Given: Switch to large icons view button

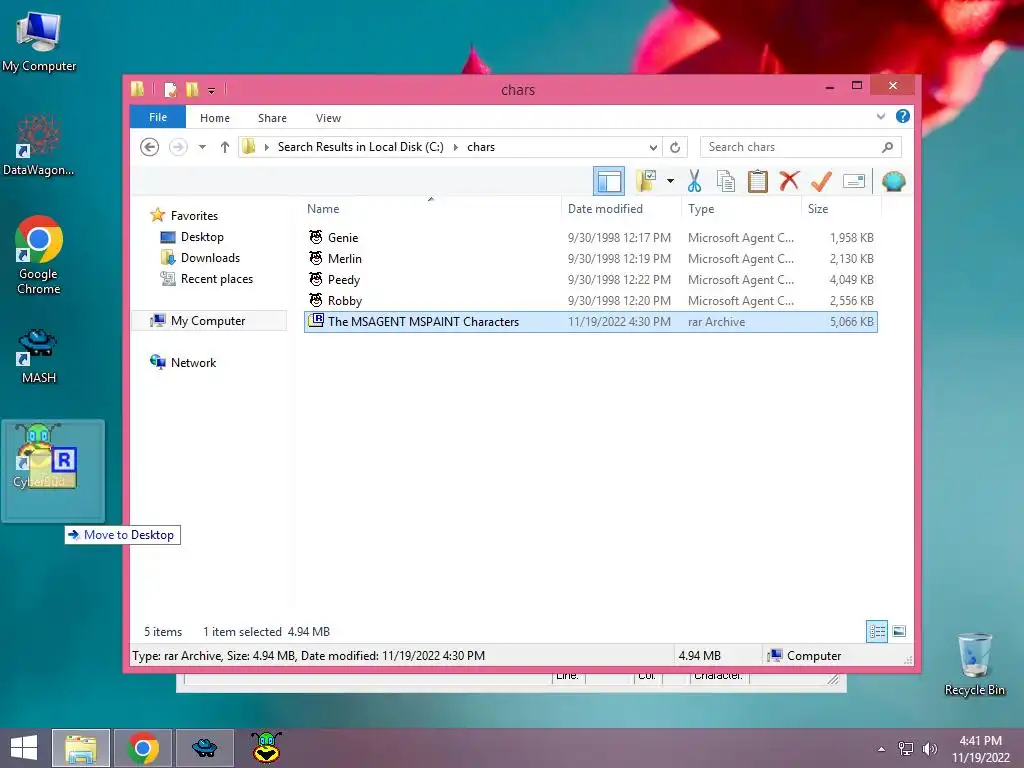Looking at the screenshot, I should 899,631.
